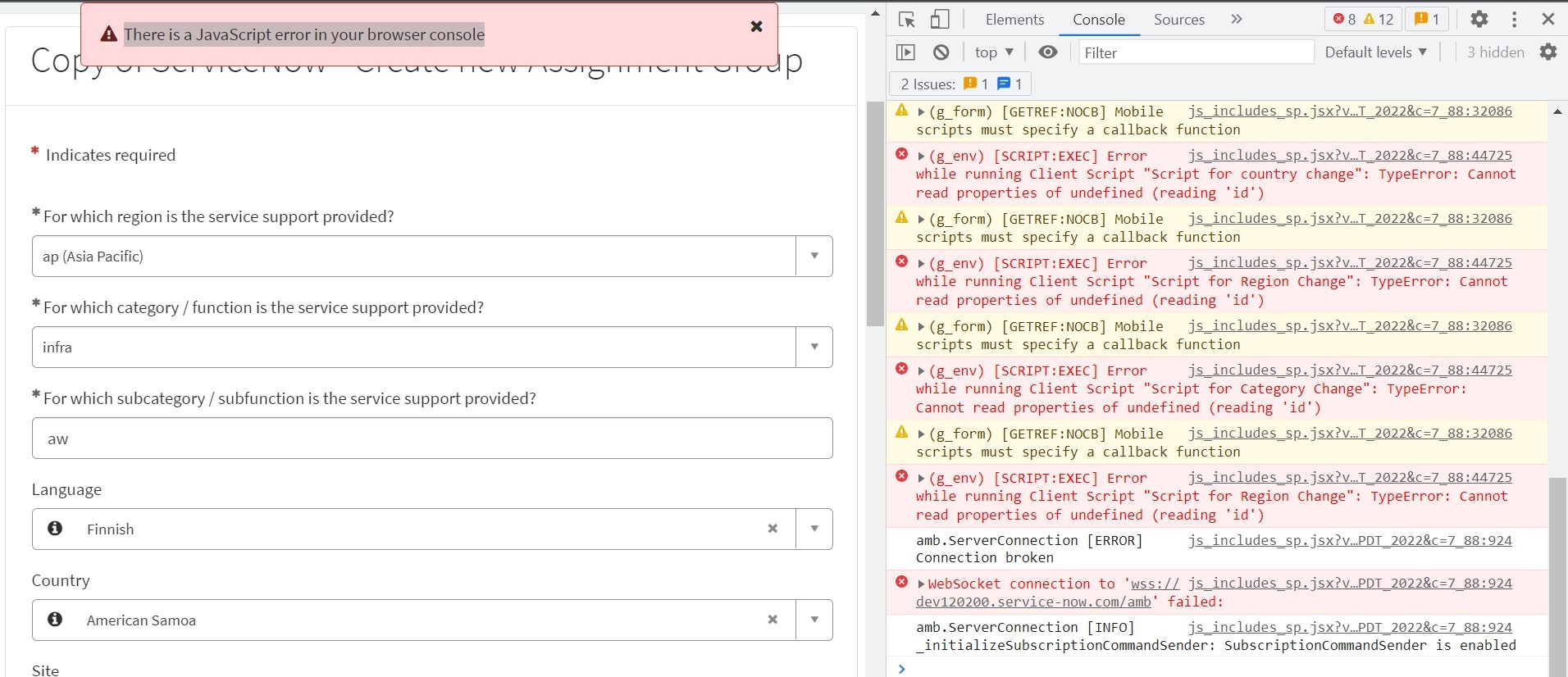Click the inspect element picker icon

906,20
